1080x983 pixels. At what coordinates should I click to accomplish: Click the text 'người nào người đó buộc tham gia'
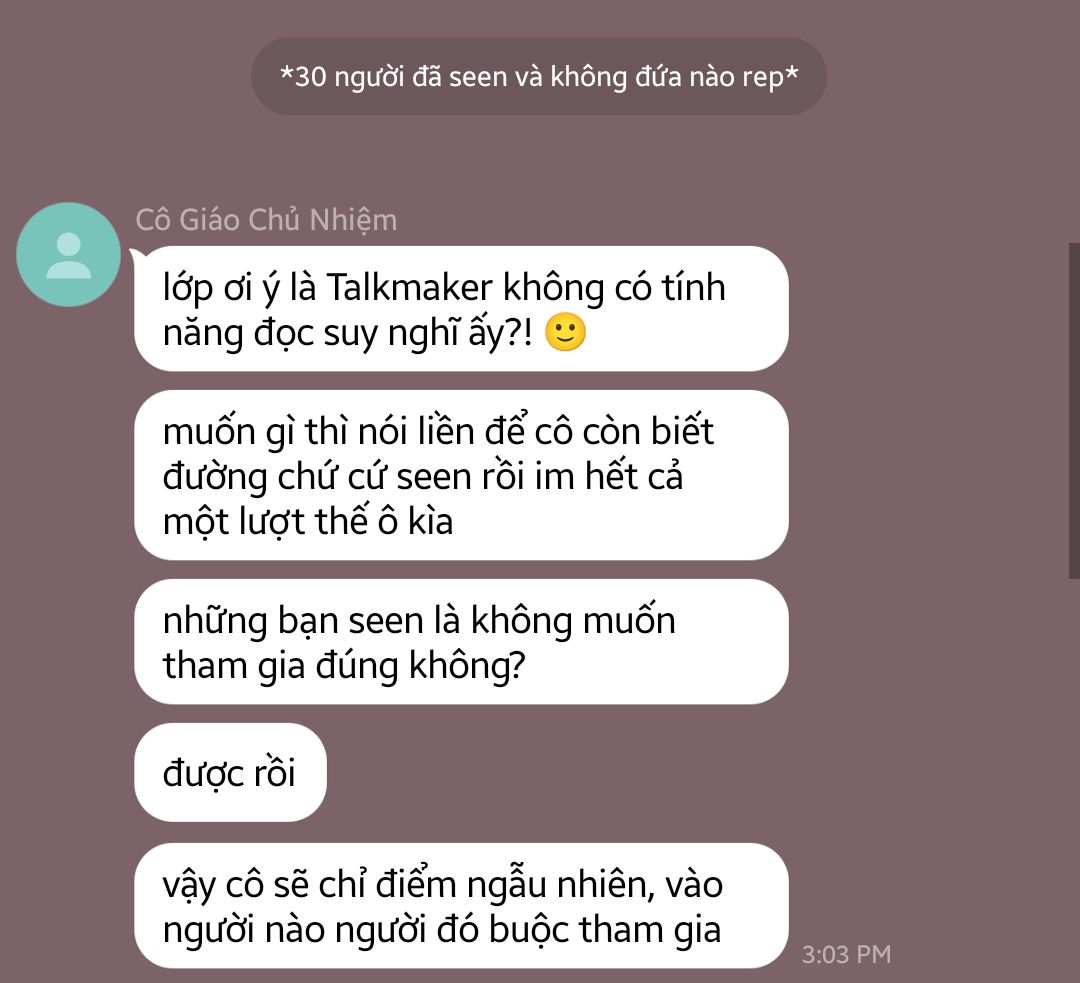[442, 930]
